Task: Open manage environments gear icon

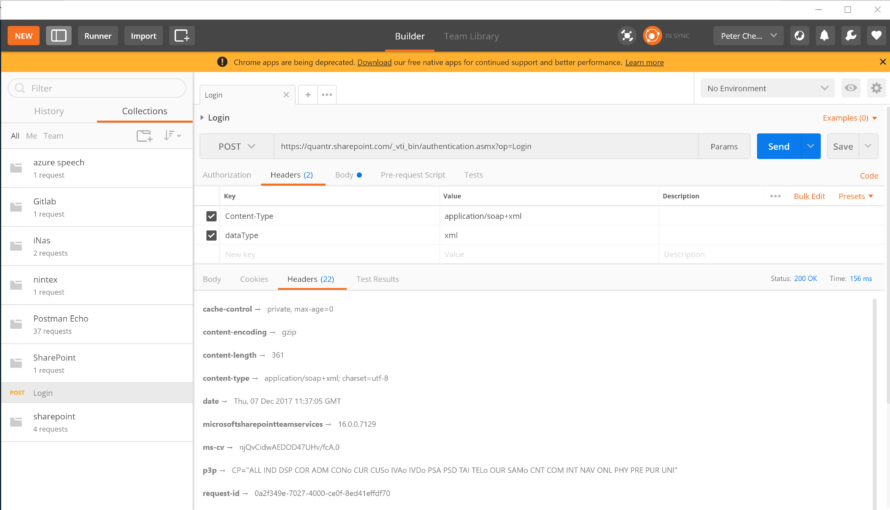Action: (x=876, y=88)
